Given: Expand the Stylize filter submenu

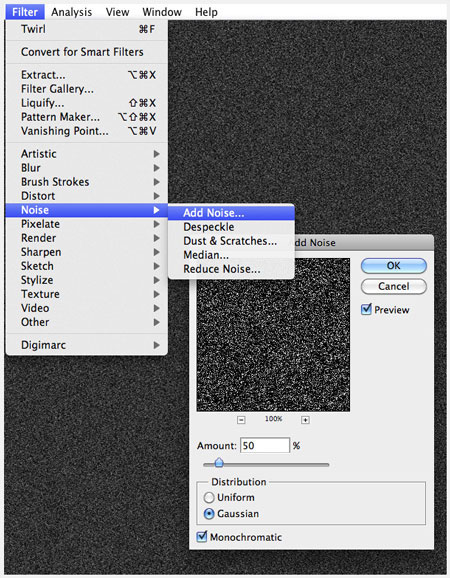Looking at the screenshot, I should point(87,280).
